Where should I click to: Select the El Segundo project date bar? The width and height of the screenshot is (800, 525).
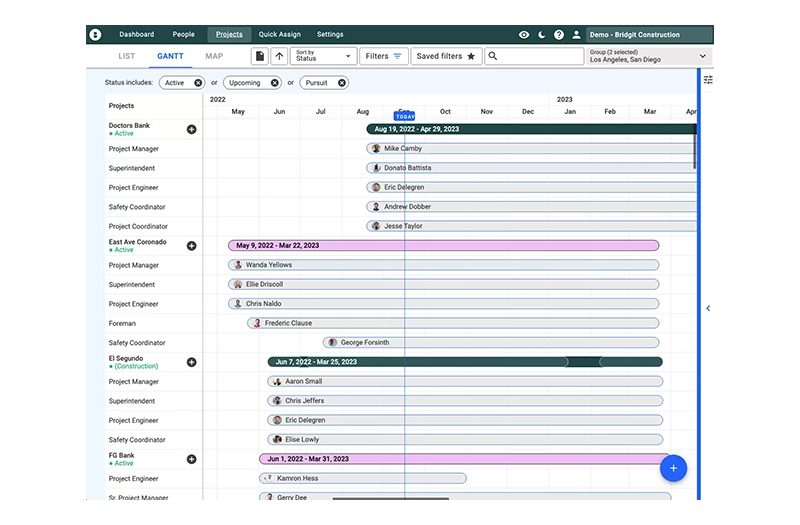(465, 362)
